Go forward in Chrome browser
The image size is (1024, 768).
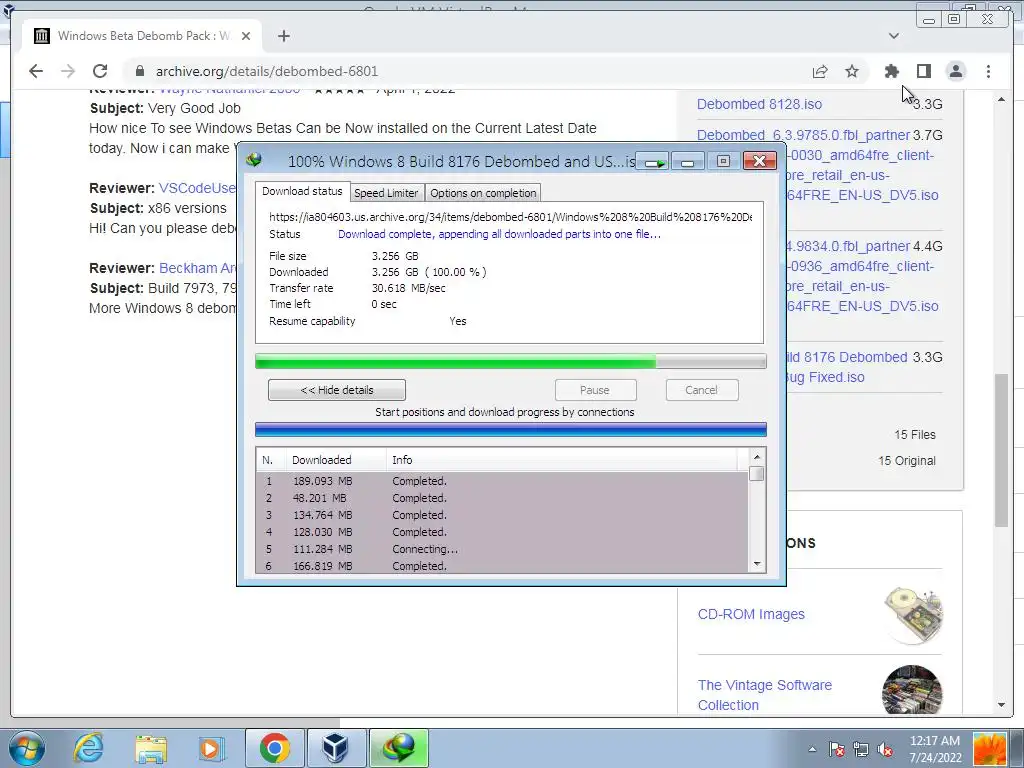pyautogui.click(x=68, y=71)
